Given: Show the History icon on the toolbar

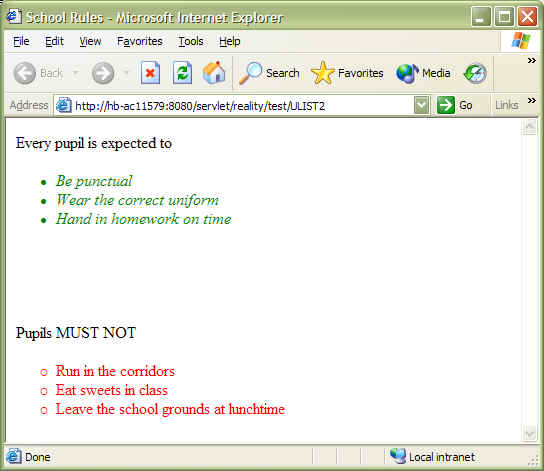Looking at the screenshot, I should [475, 73].
